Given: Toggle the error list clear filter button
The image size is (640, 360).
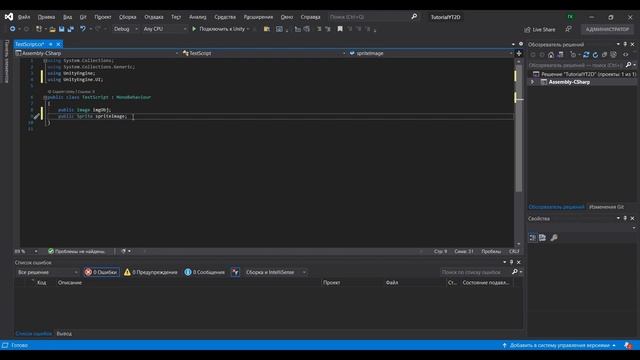Looking at the screenshot, I should [236, 272].
